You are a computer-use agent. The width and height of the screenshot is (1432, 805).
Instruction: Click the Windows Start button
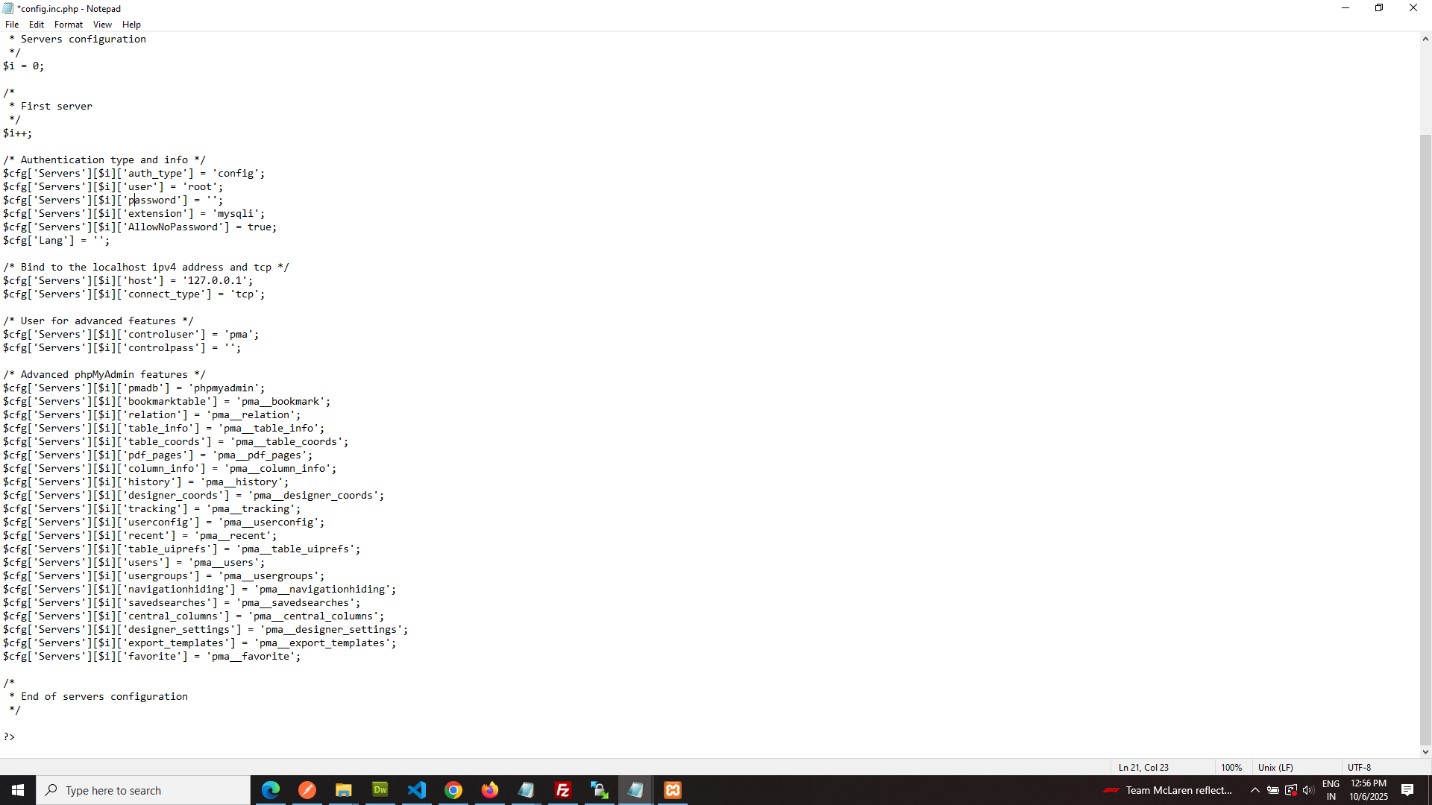(x=18, y=790)
